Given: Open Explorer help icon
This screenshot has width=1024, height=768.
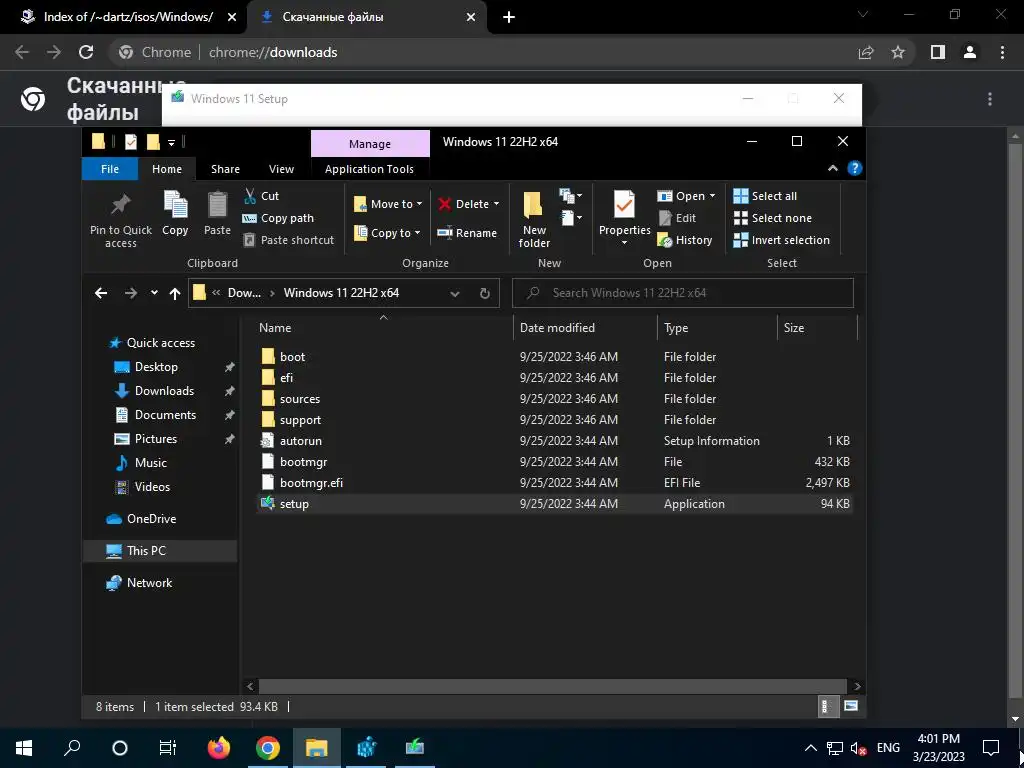Looking at the screenshot, I should point(854,168).
